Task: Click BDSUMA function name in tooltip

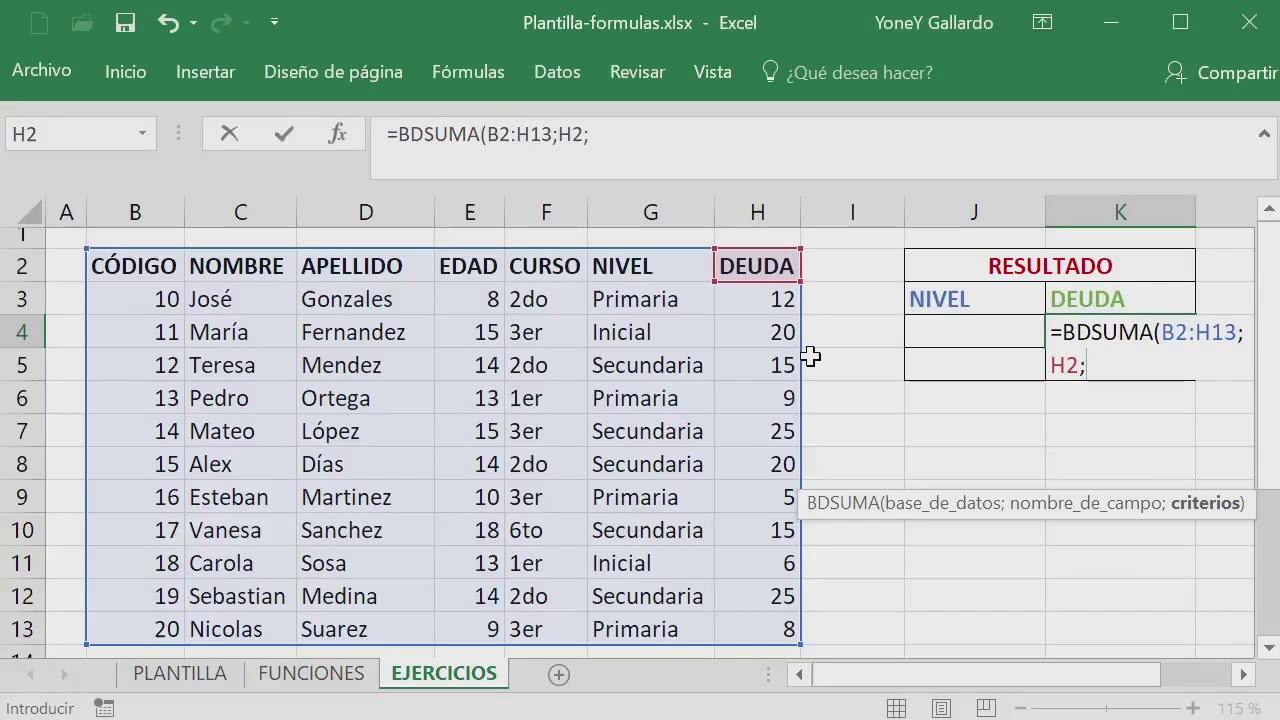Action: 843,503
